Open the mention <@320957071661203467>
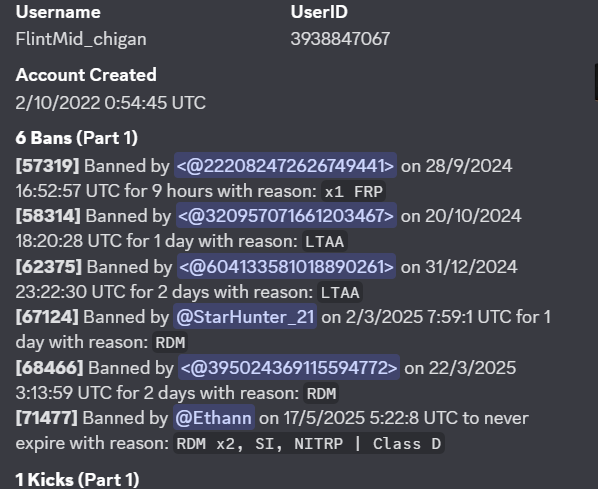Viewport: 598px width, 489px height. click(x=286, y=216)
